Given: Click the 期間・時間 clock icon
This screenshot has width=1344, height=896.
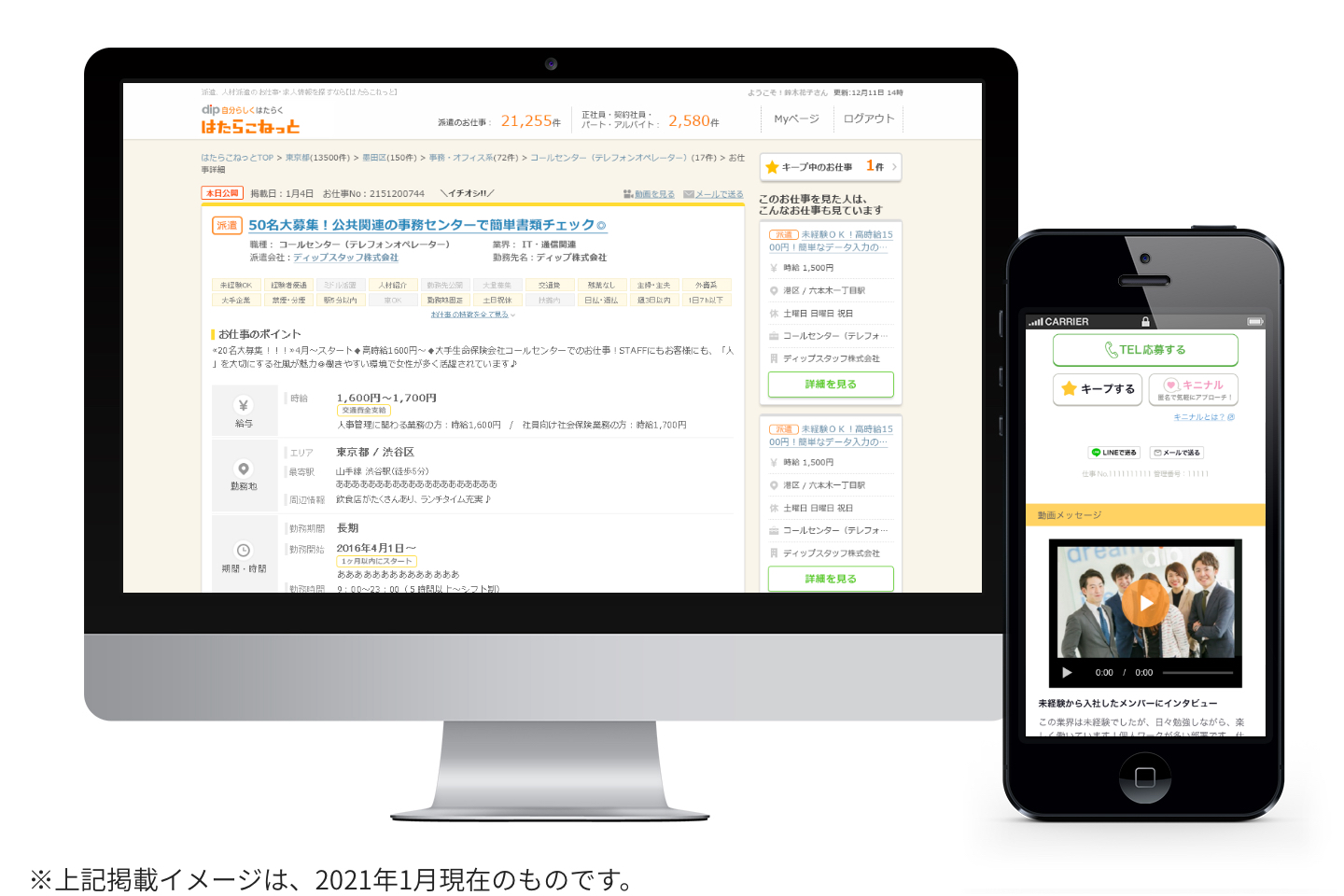Looking at the screenshot, I should [244, 551].
